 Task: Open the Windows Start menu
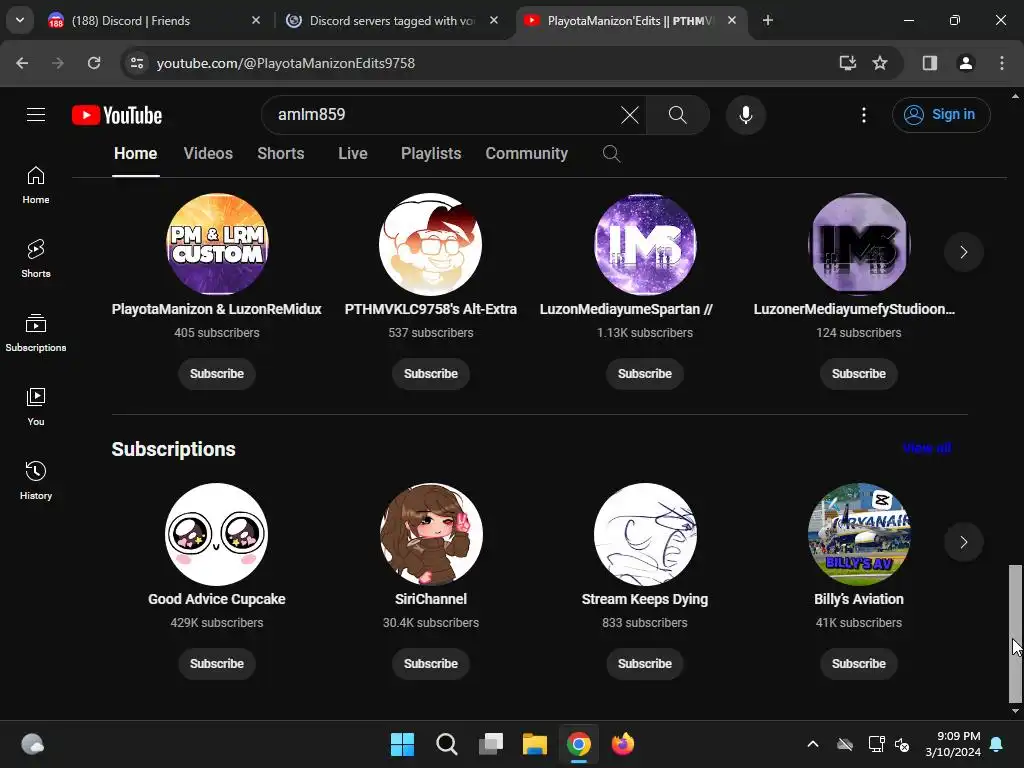[402, 744]
